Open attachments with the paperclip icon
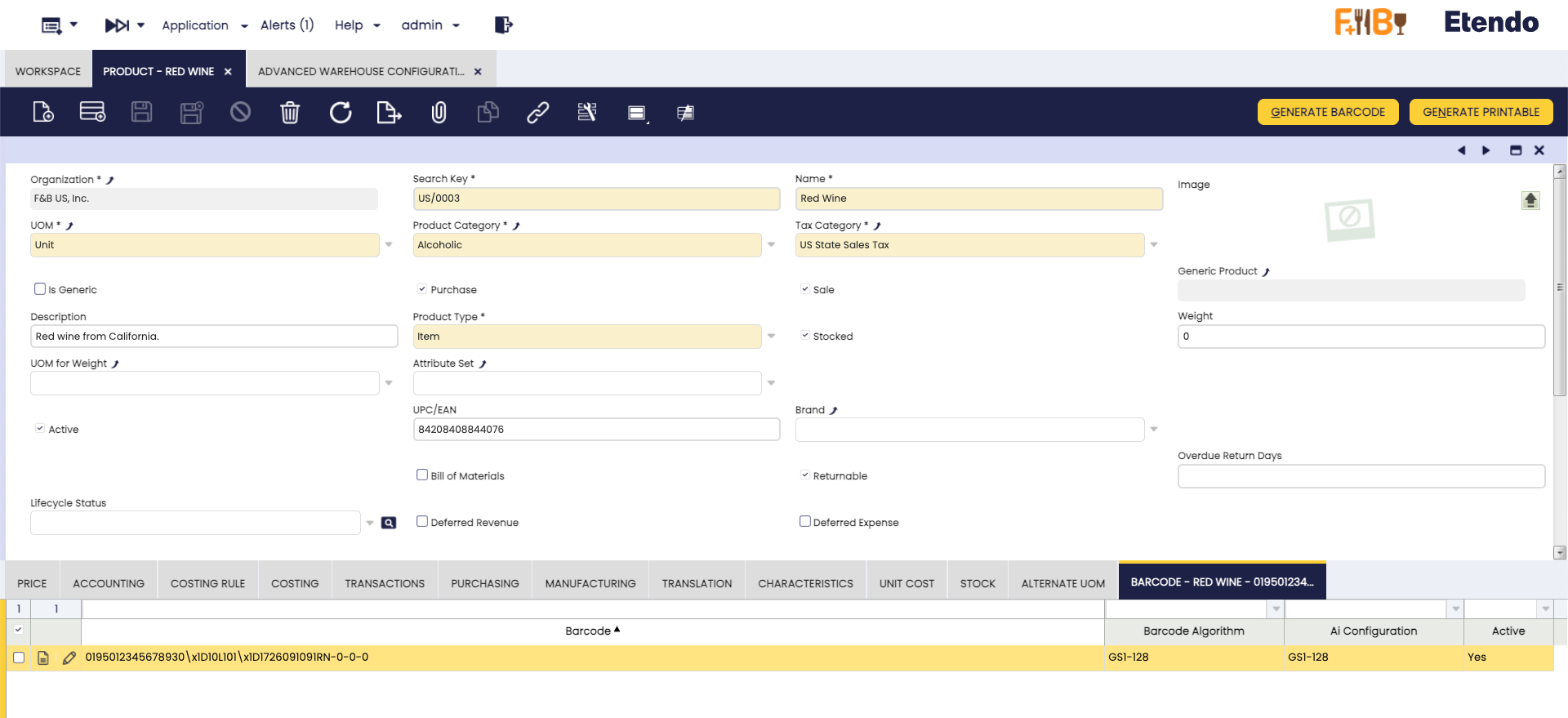 (x=439, y=112)
